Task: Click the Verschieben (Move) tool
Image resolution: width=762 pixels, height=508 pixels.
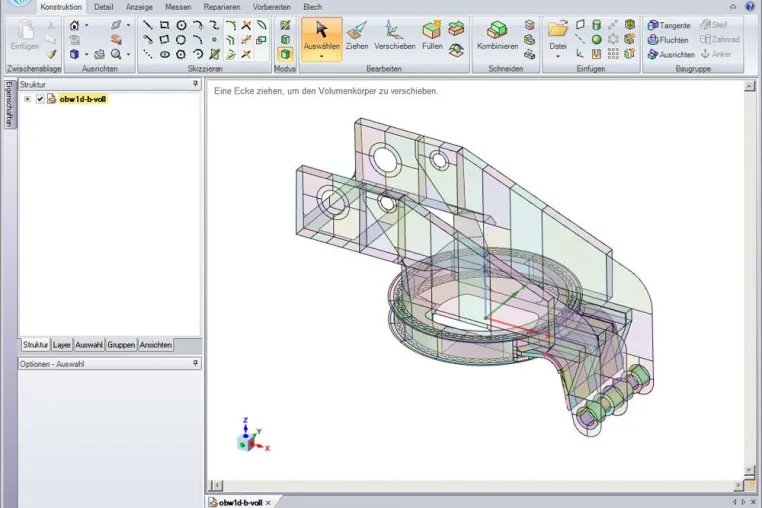Action: 394,35
